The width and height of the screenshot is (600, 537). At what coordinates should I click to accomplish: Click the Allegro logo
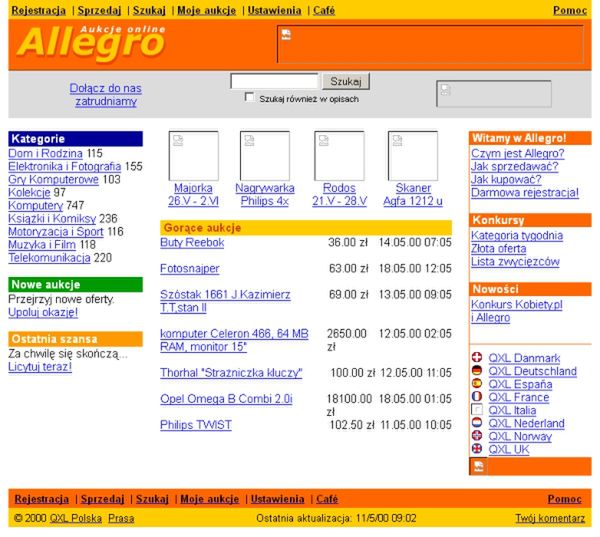(91, 43)
